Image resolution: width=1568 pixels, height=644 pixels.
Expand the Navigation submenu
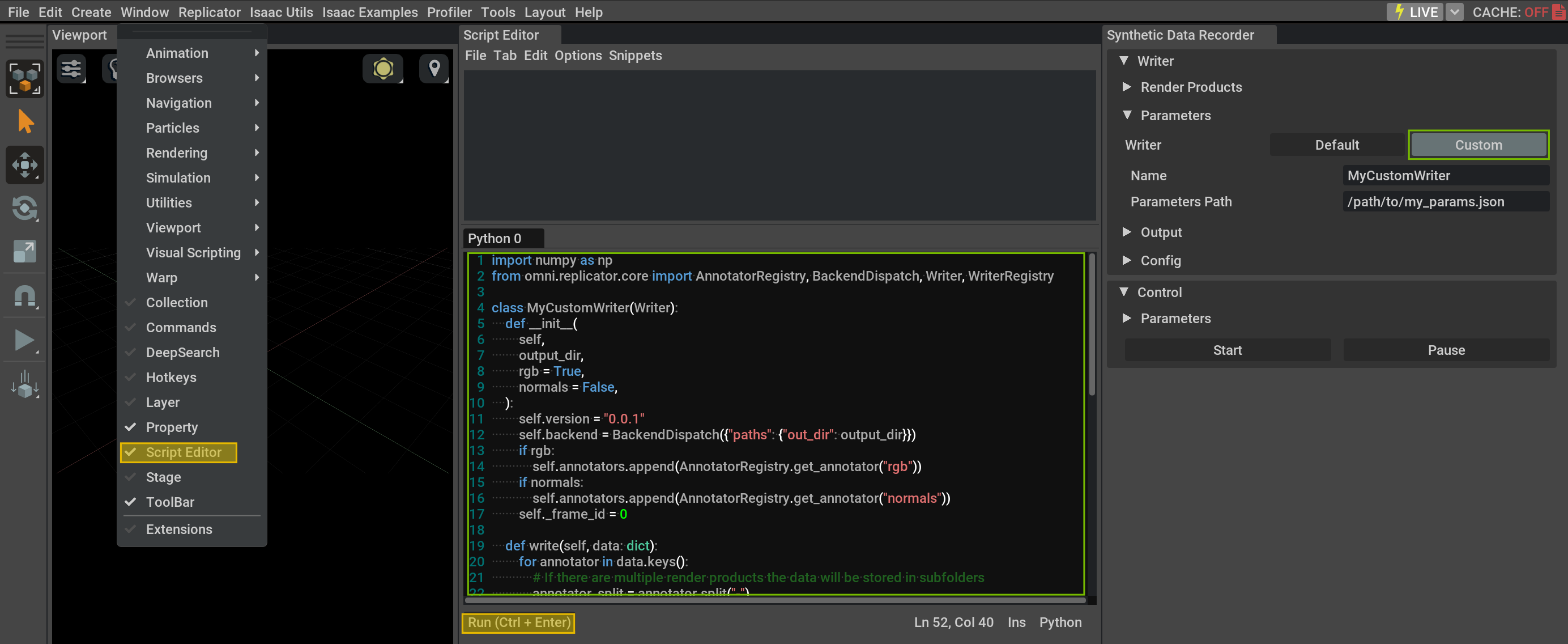coord(191,103)
